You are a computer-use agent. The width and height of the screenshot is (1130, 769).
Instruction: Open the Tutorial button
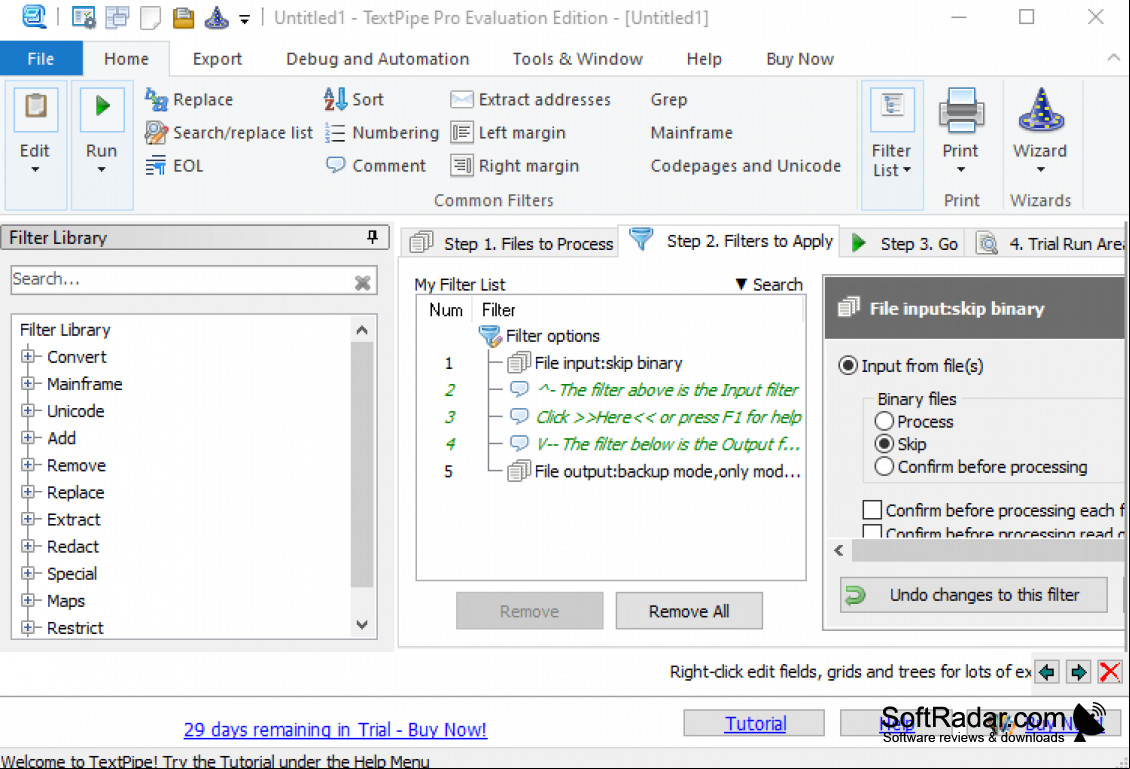point(755,723)
